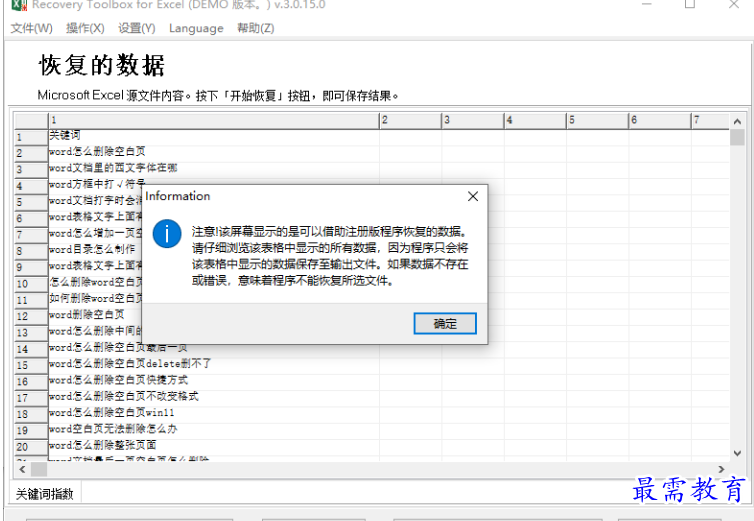Viewport: 754px width, 521px height.
Task: Select column header 6
Action: click(660, 120)
